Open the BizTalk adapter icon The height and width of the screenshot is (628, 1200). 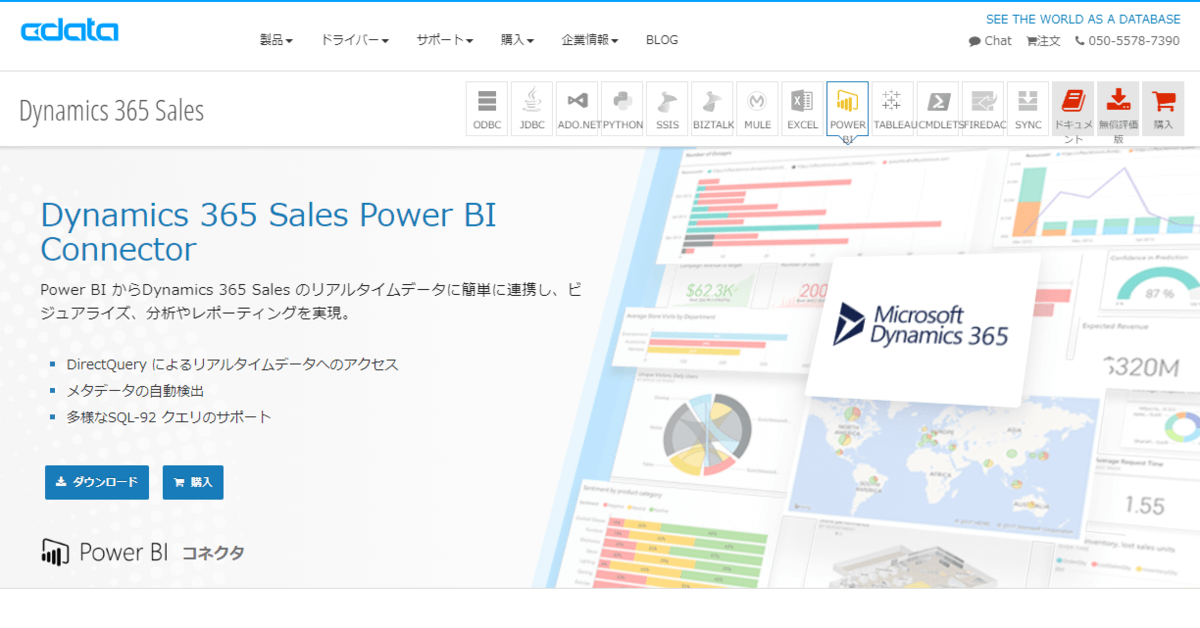[x=712, y=108]
